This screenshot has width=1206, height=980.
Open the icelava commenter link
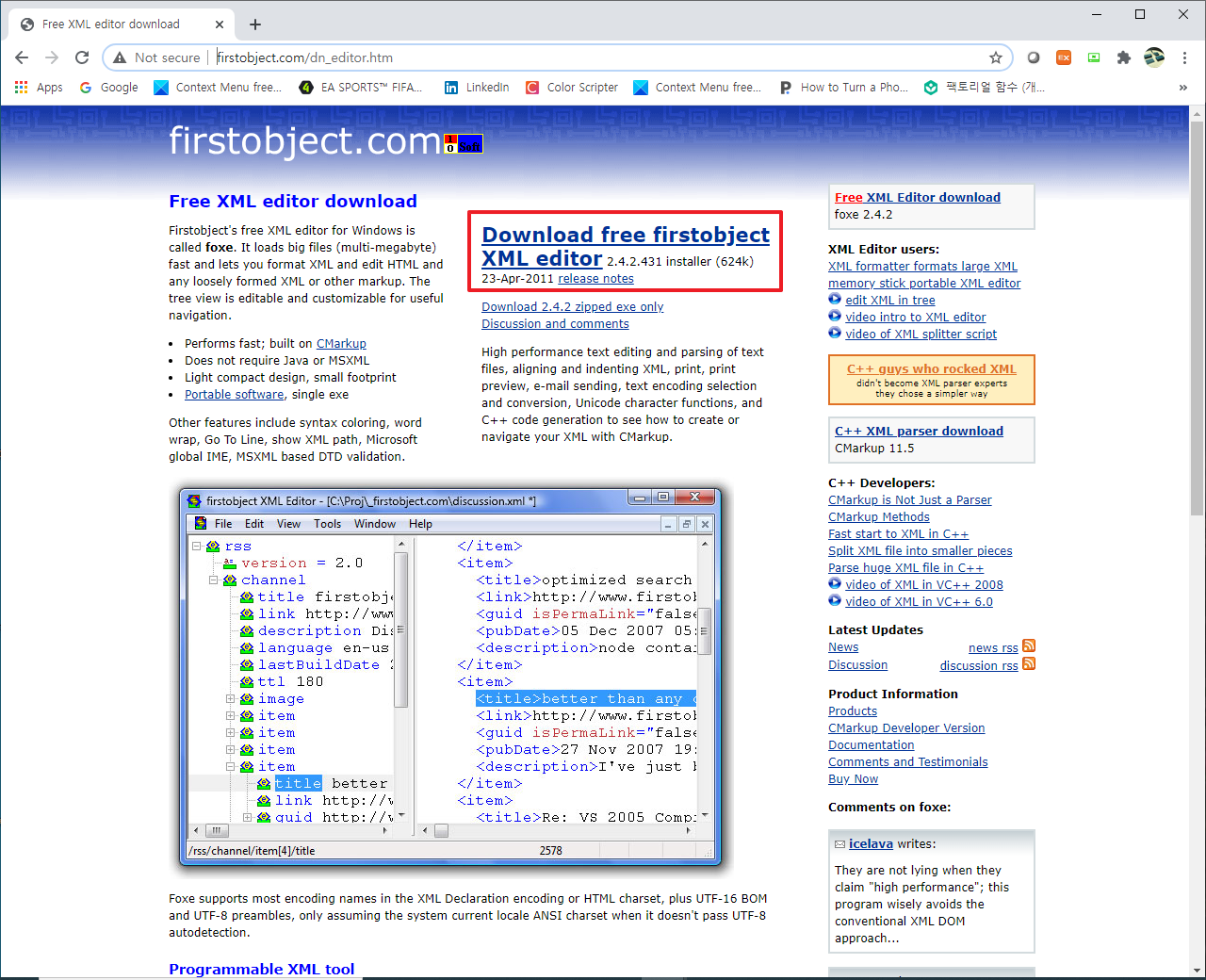[871, 844]
